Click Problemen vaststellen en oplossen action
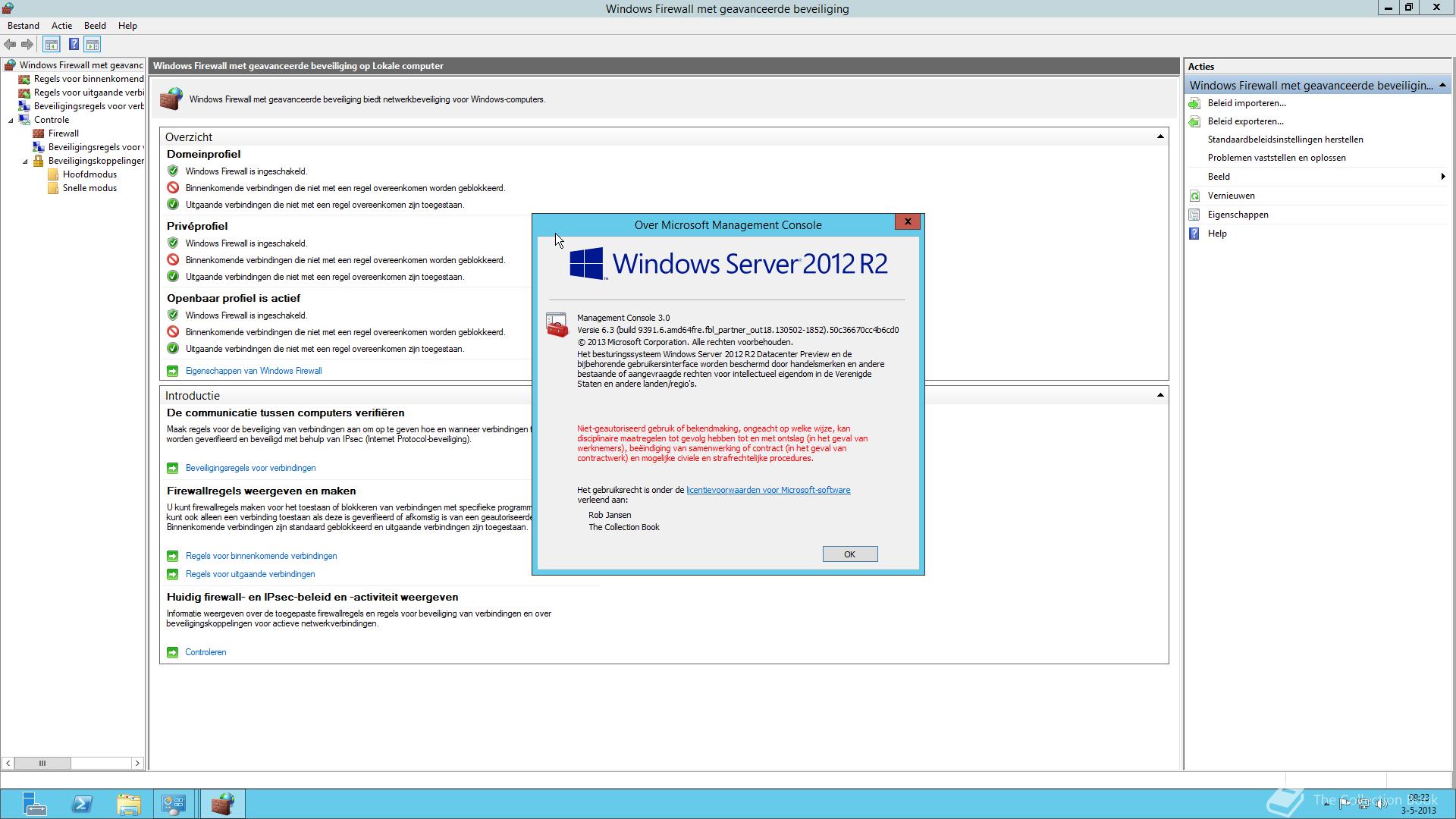 coord(1277,158)
